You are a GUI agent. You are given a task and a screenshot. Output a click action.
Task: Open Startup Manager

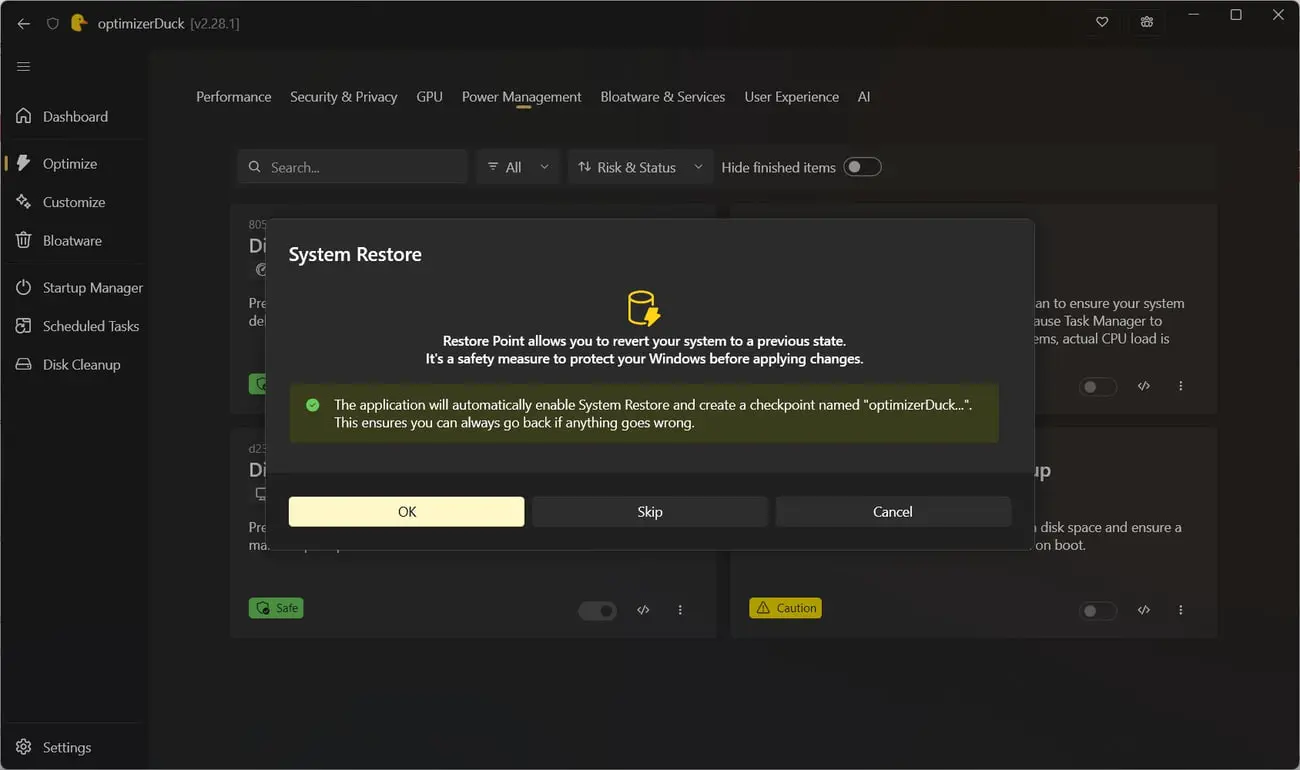(x=75, y=287)
